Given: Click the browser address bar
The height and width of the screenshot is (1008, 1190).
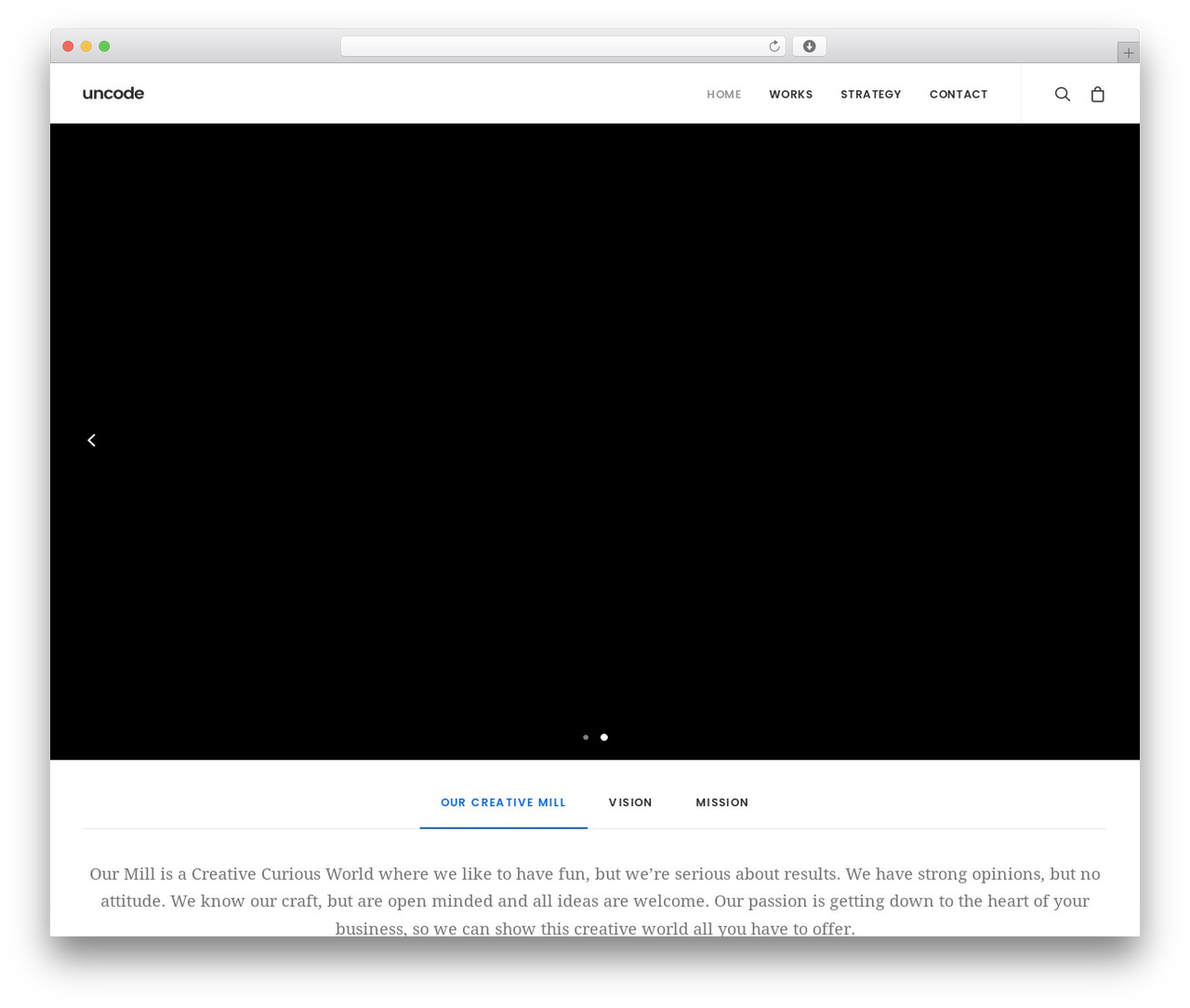Looking at the screenshot, I should (x=562, y=46).
